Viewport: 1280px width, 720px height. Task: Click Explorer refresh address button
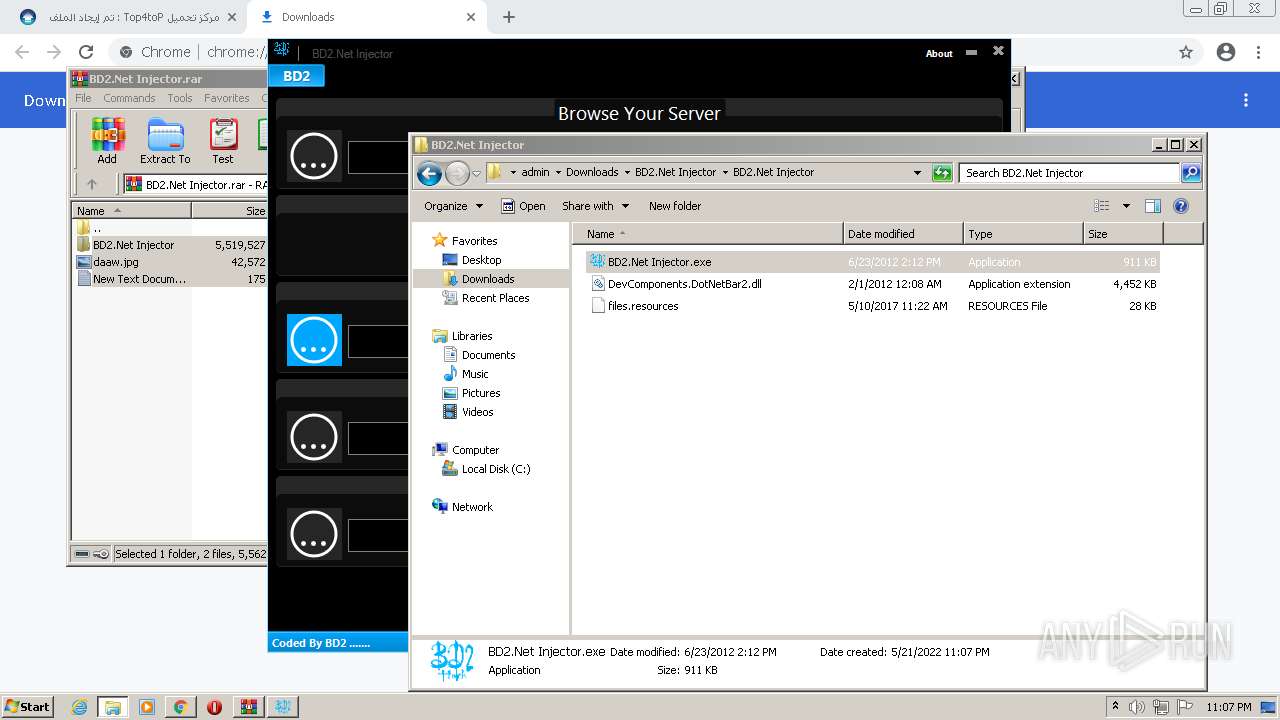tap(942, 173)
